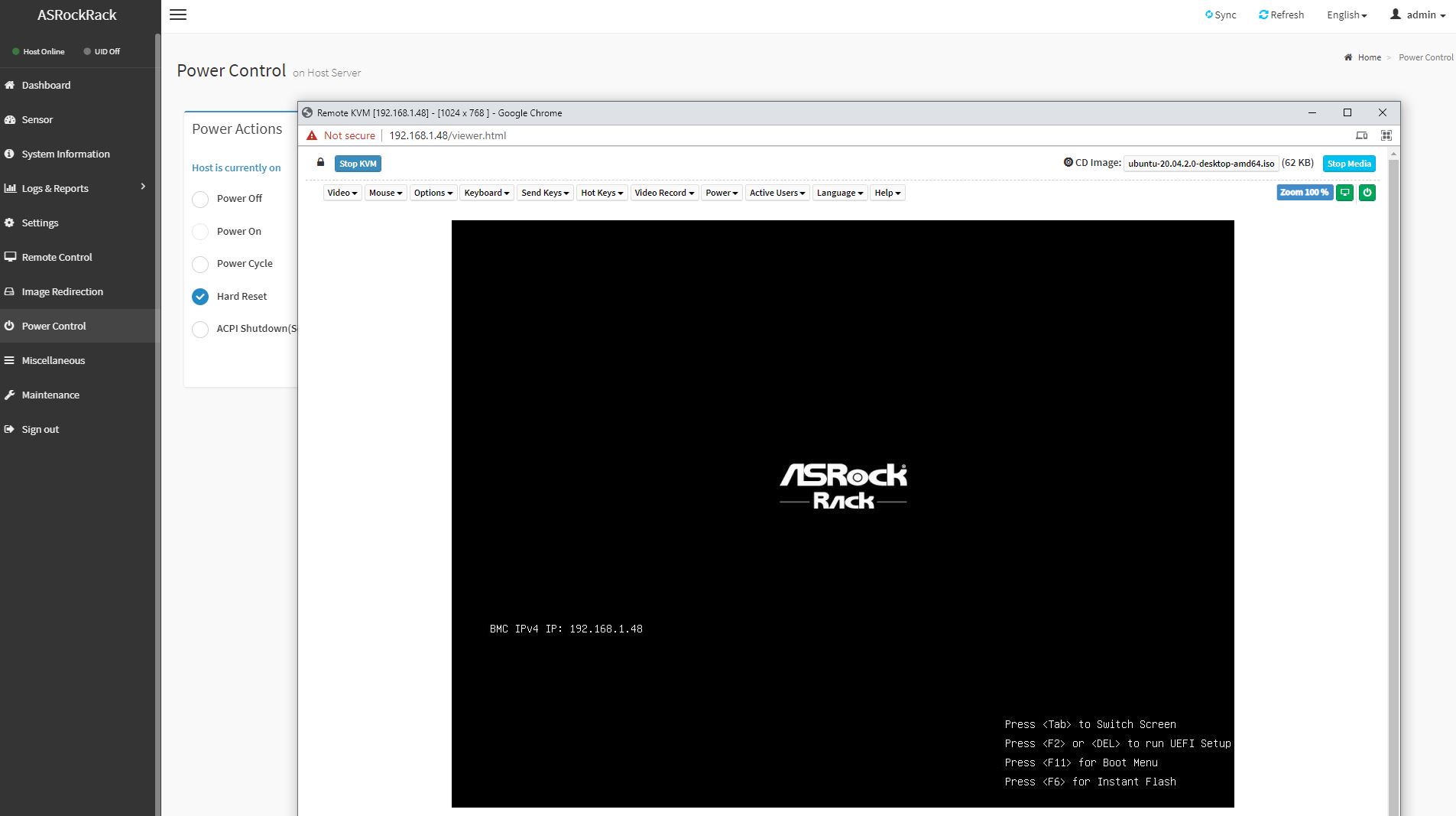Click the Sync icon in header
Image resolution: width=1456 pixels, height=816 pixels.
click(1209, 15)
